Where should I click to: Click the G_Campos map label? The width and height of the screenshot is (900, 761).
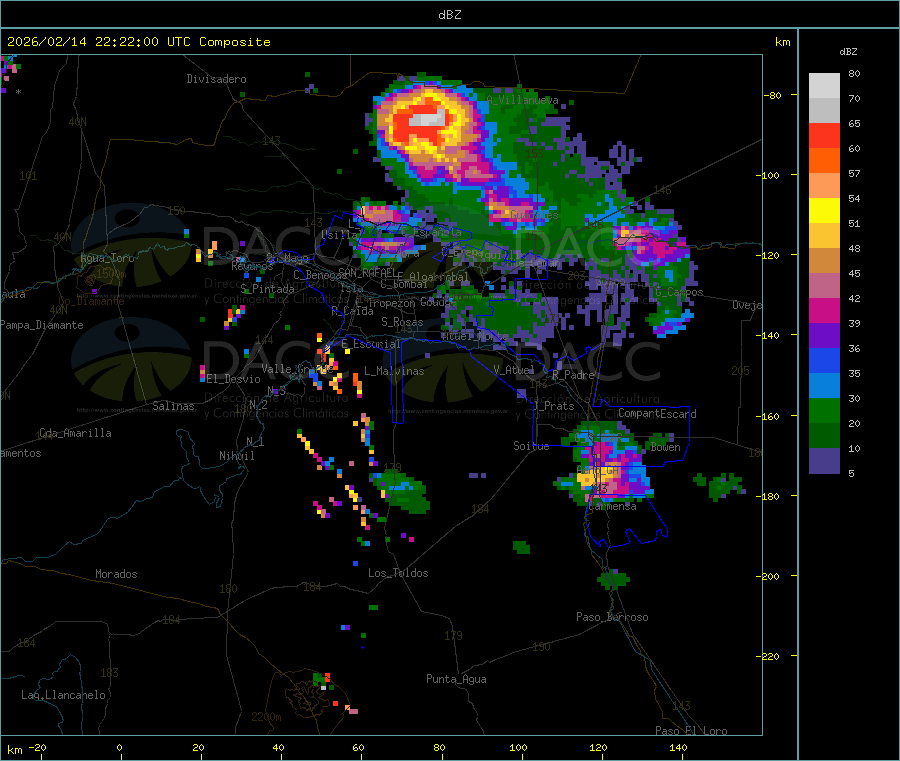coord(679,293)
